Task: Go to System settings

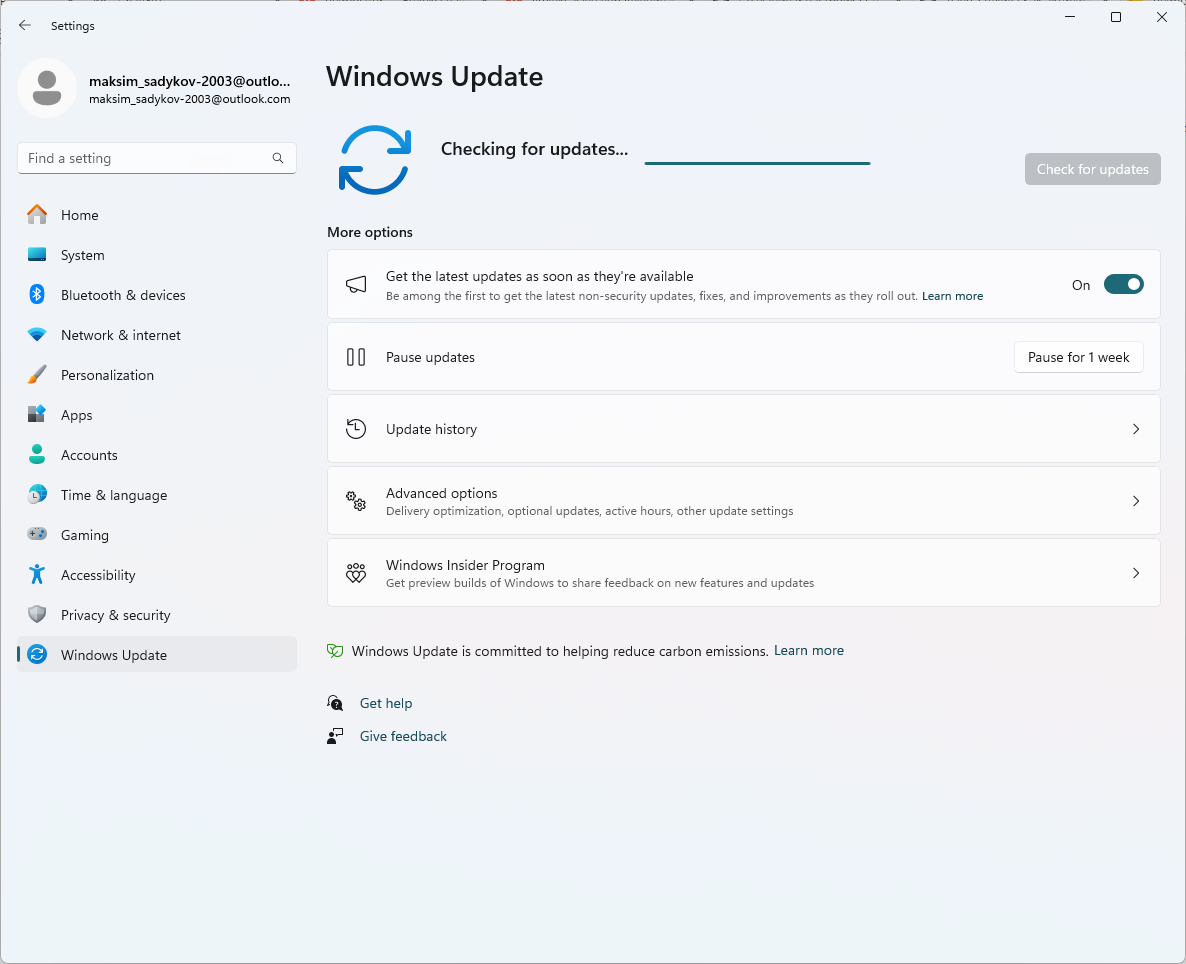Action: (x=157, y=255)
